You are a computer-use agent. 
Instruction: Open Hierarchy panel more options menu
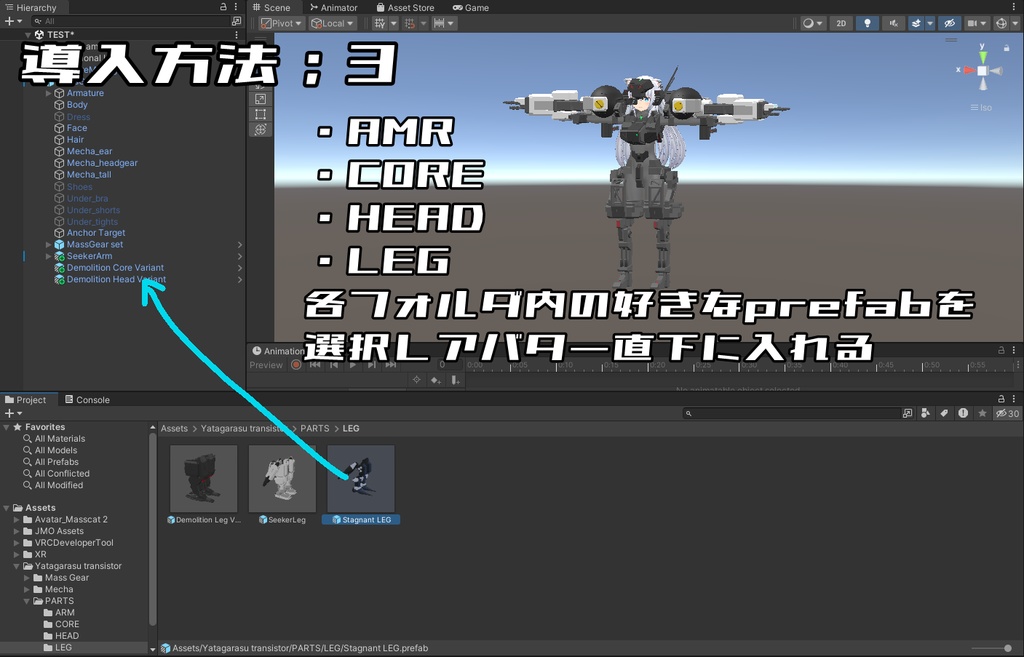tap(236, 7)
